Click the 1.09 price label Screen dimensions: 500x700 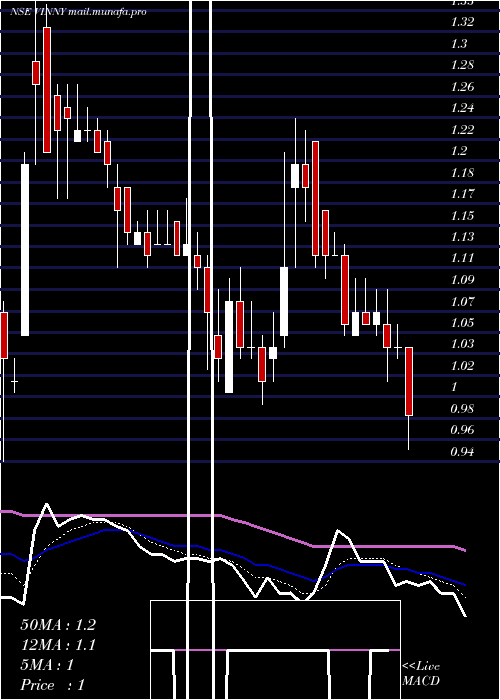click(x=462, y=280)
